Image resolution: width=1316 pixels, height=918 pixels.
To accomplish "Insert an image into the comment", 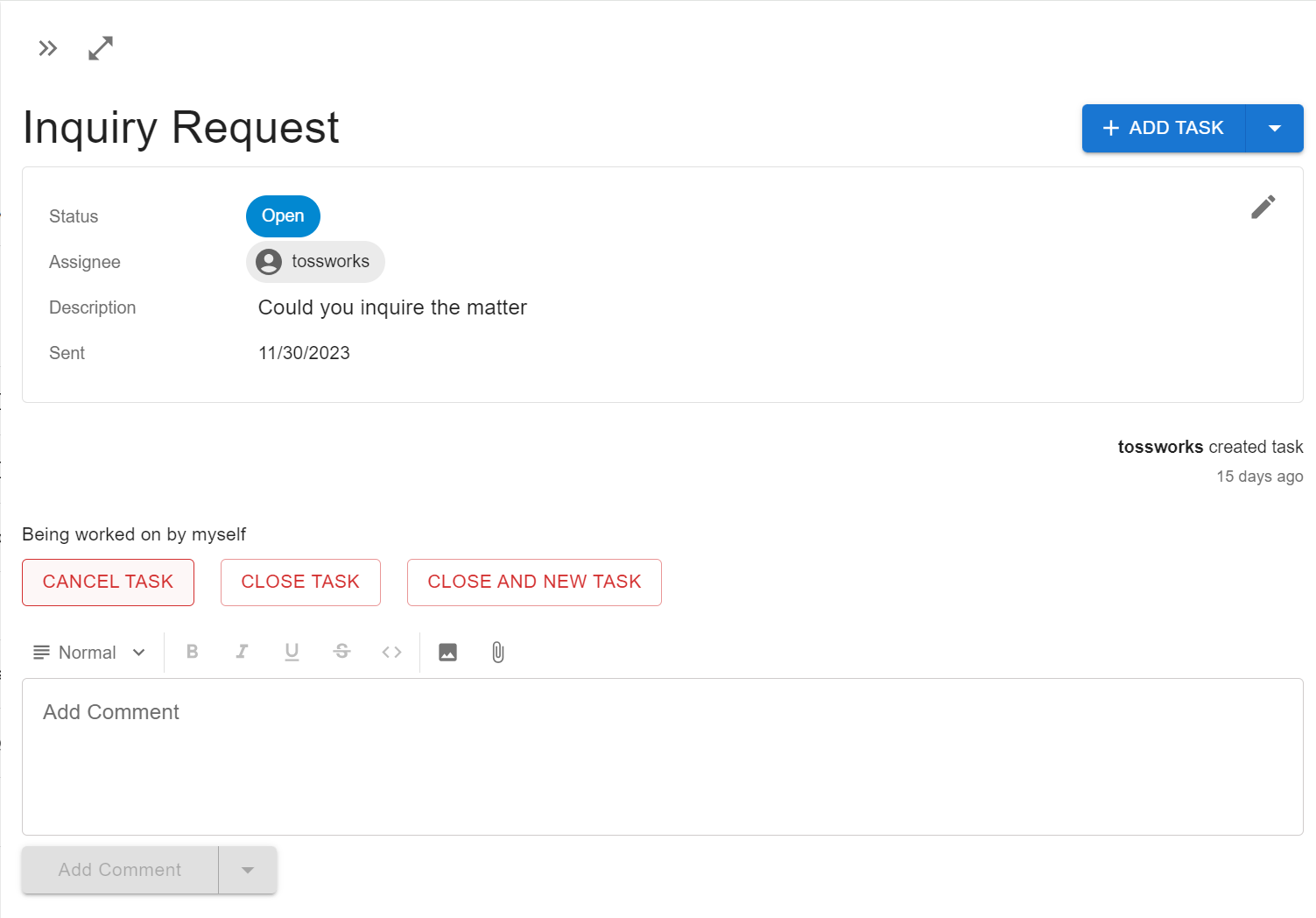I will coord(447,652).
